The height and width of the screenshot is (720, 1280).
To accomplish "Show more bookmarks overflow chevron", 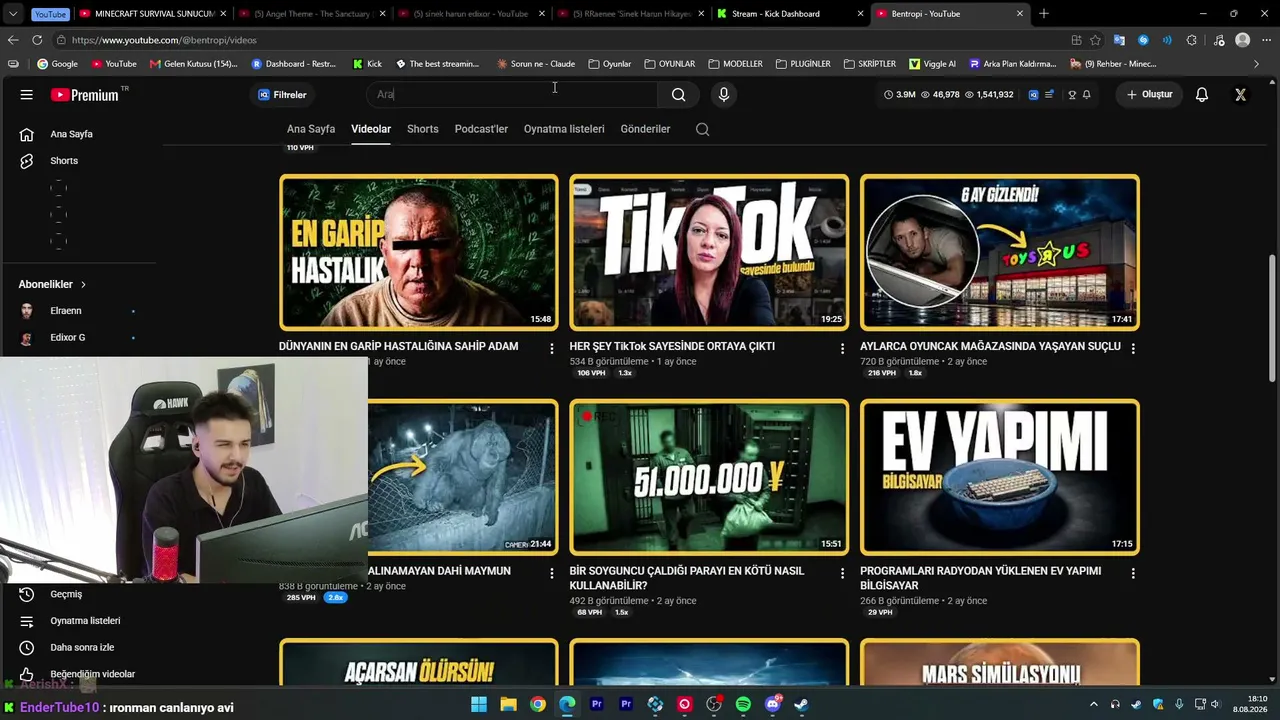I will [1257, 64].
